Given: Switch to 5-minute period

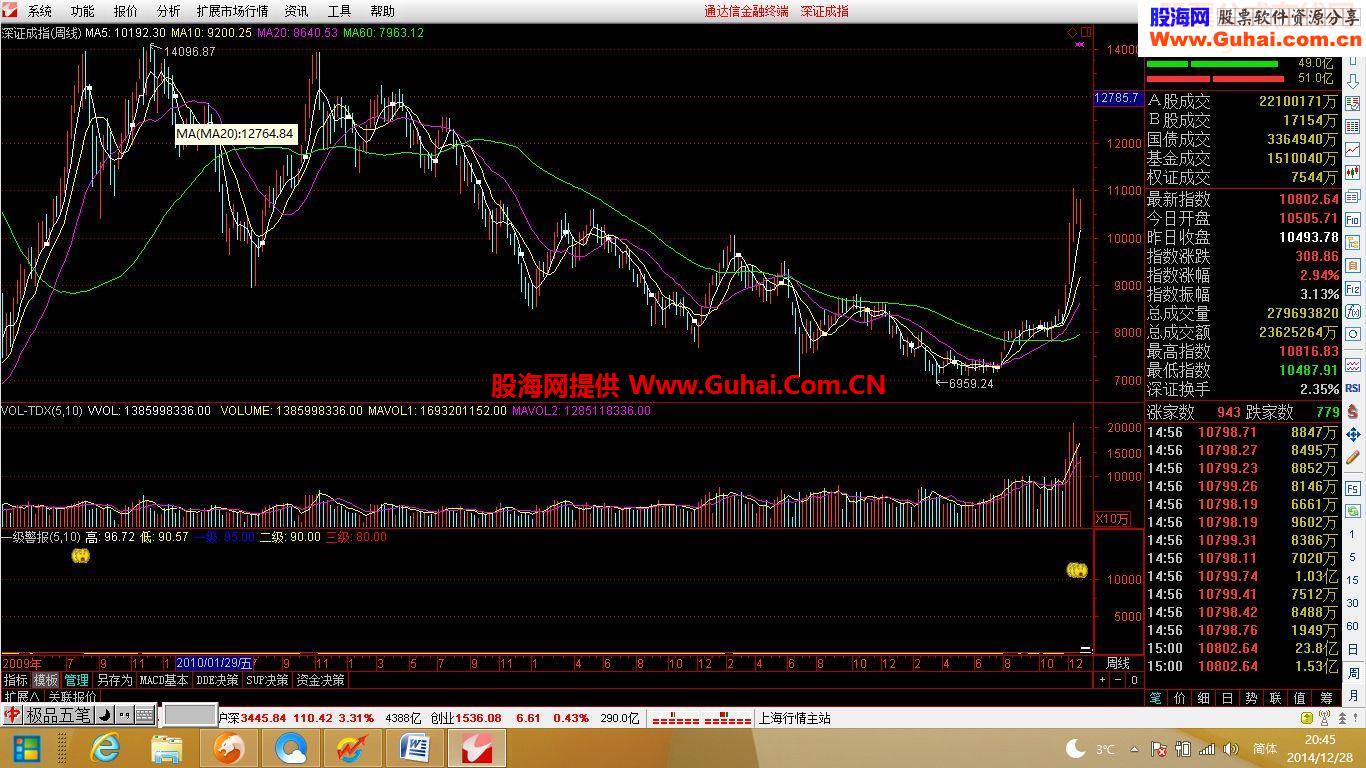Looking at the screenshot, I should [1353, 557].
